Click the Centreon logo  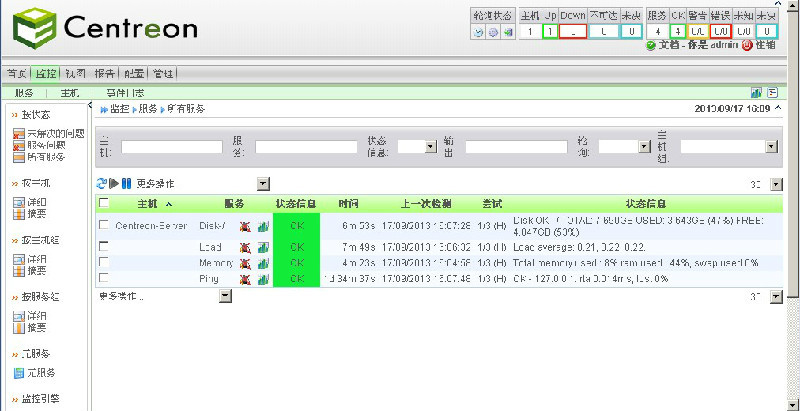pyautogui.click(x=105, y=29)
